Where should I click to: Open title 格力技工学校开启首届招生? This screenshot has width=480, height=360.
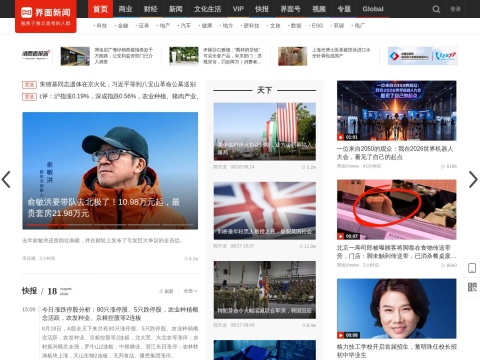tap(396, 351)
